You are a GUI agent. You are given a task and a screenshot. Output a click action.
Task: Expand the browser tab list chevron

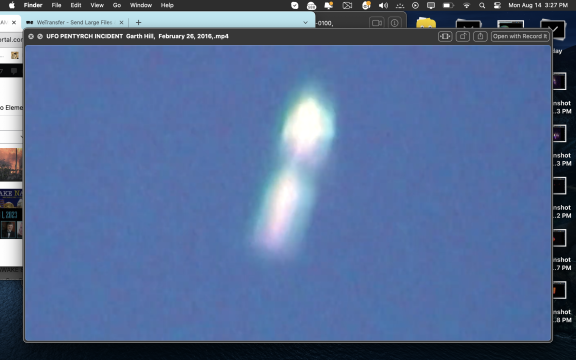tap(305, 22)
